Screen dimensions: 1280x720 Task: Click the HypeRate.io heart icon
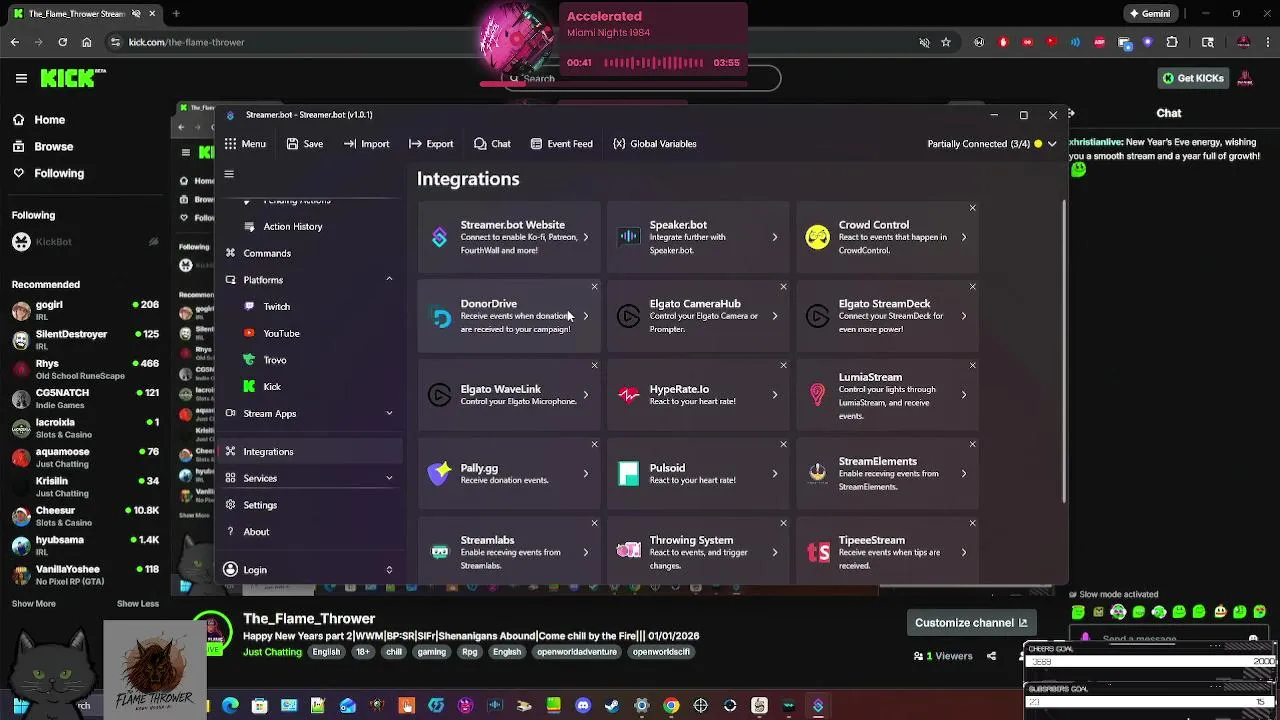point(629,395)
